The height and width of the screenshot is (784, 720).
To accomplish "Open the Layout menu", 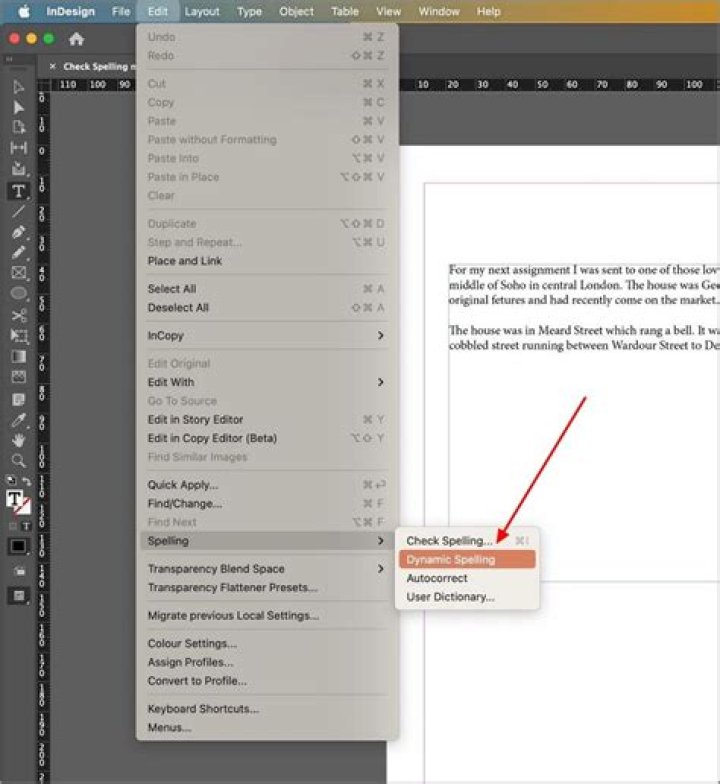I will tap(202, 11).
